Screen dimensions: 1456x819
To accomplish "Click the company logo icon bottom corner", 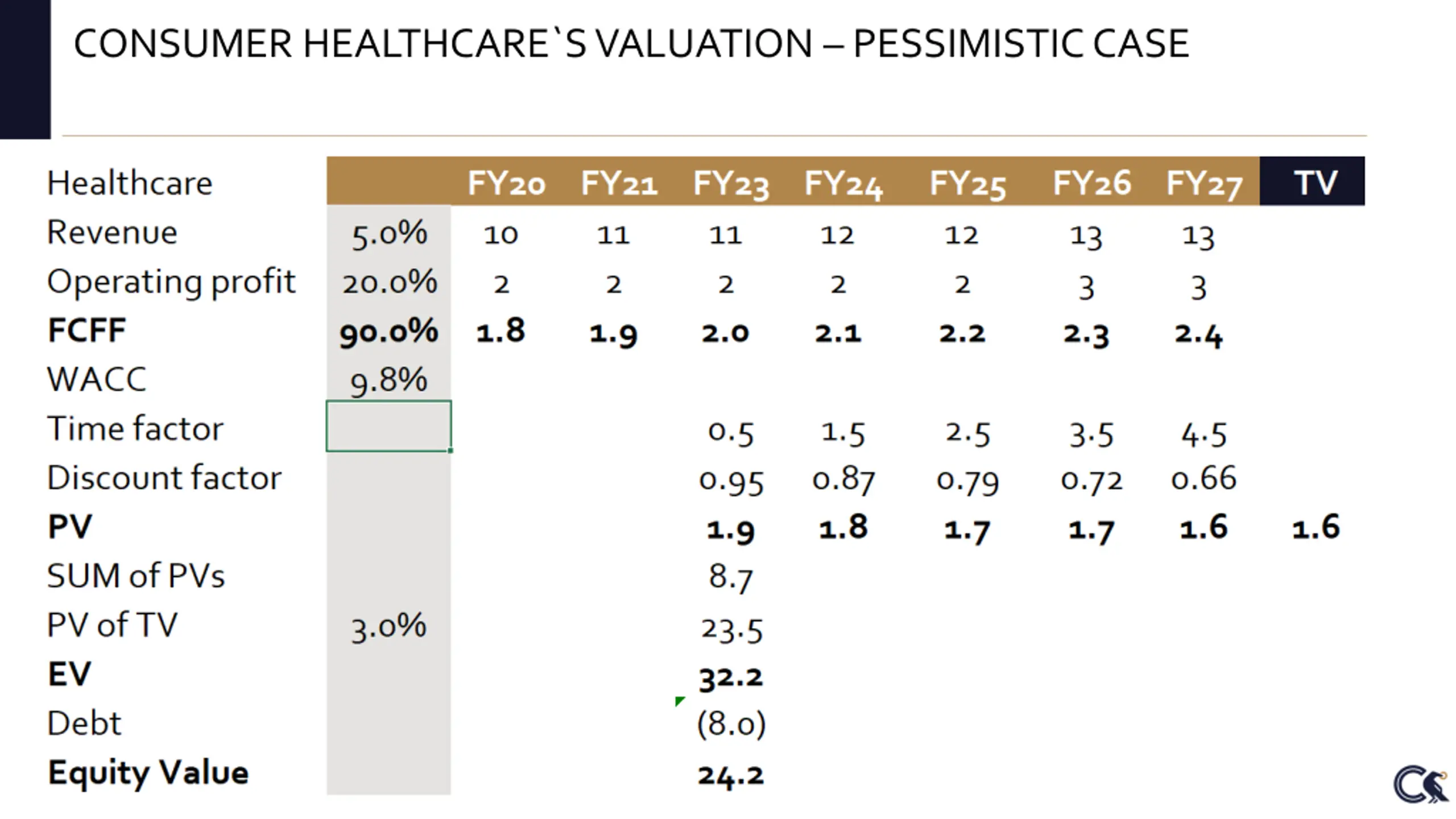I will (1421, 784).
